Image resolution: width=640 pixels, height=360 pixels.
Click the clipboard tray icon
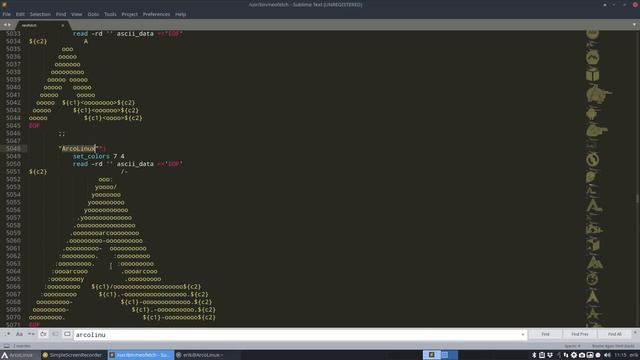(x=542, y=355)
